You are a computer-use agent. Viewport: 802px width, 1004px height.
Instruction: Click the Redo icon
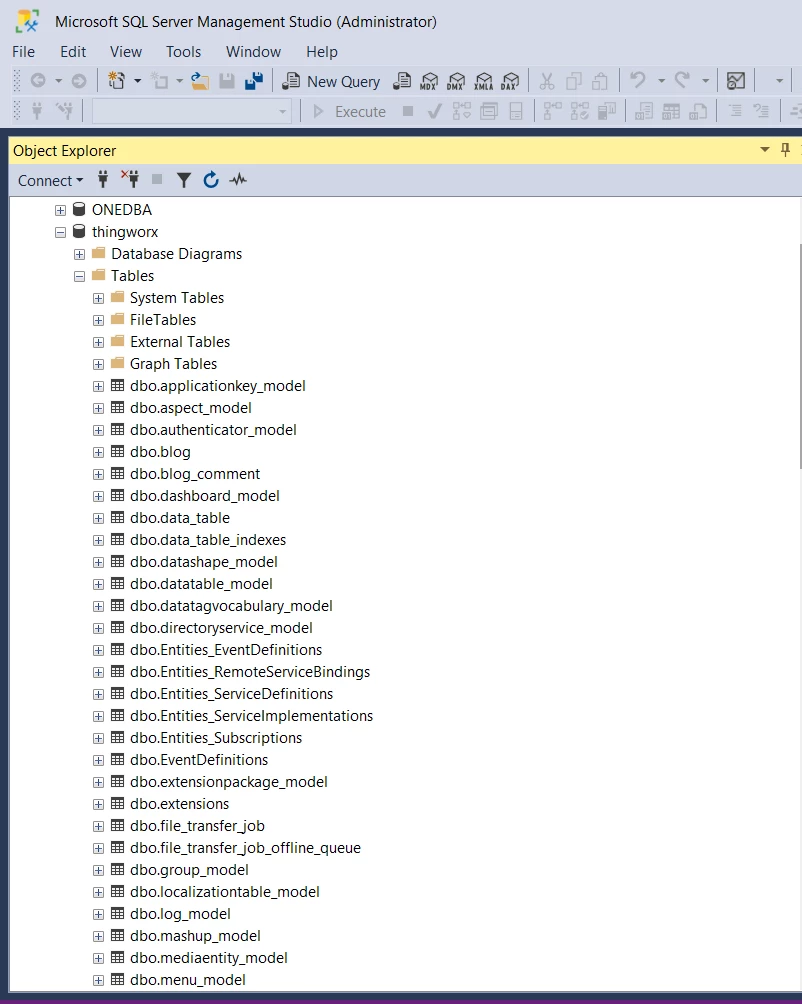tap(682, 80)
